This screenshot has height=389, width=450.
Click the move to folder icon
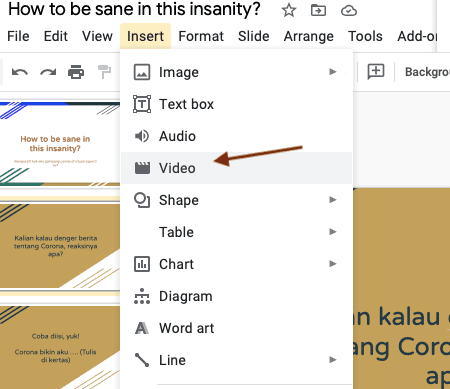click(318, 10)
